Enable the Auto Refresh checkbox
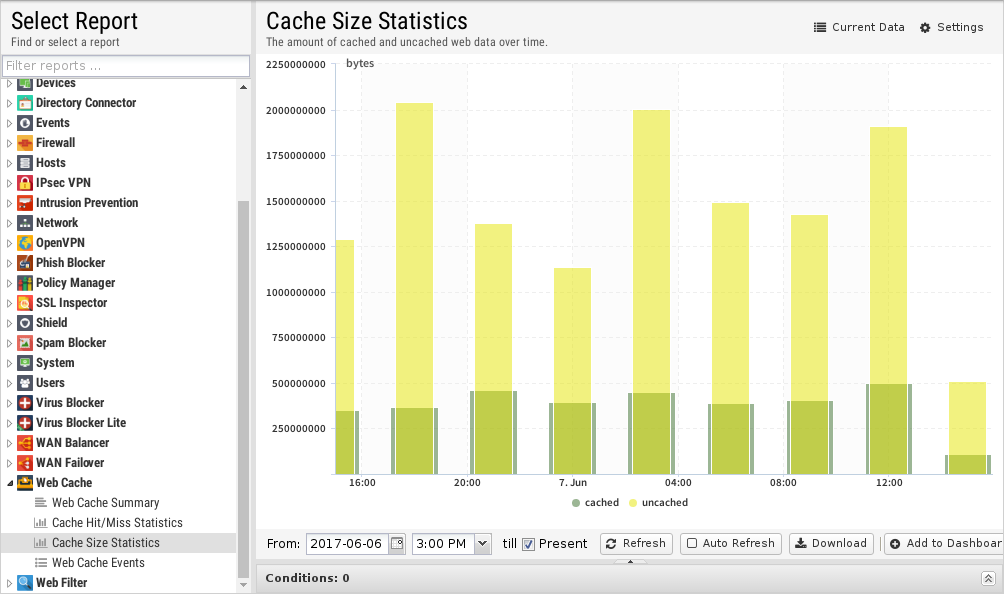The height and width of the screenshot is (594, 1004). tap(692, 543)
